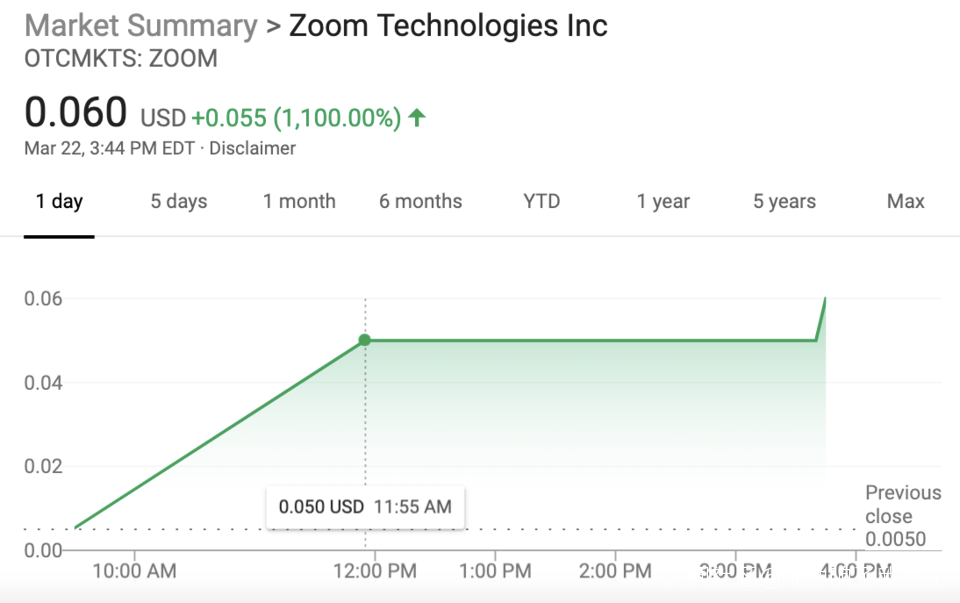The width and height of the screenshot is (960, 603).
Task: Show the 1 month chart
Action: pos(299,202)
